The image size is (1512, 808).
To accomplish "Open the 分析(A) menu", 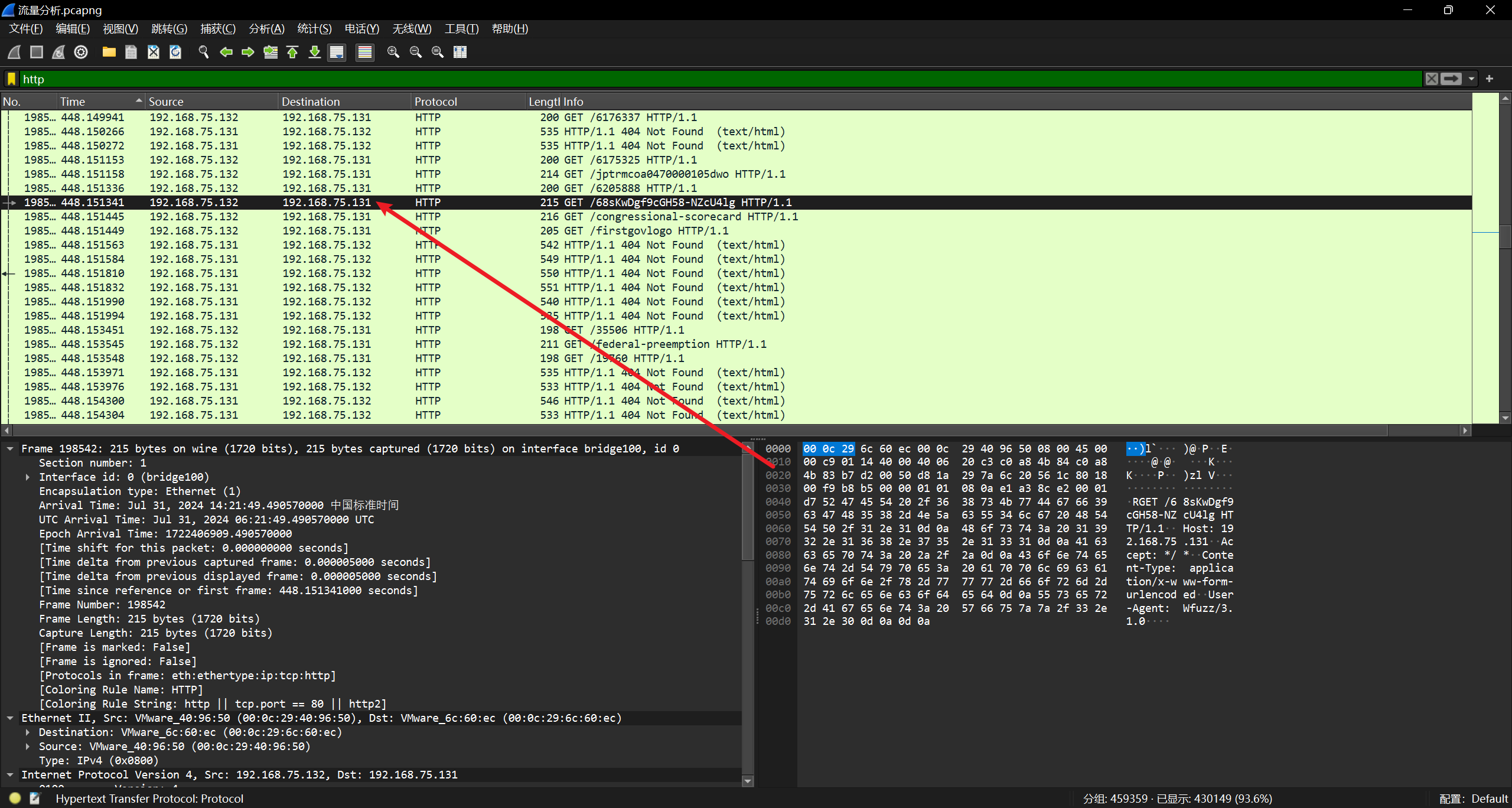I will (266, 29).
